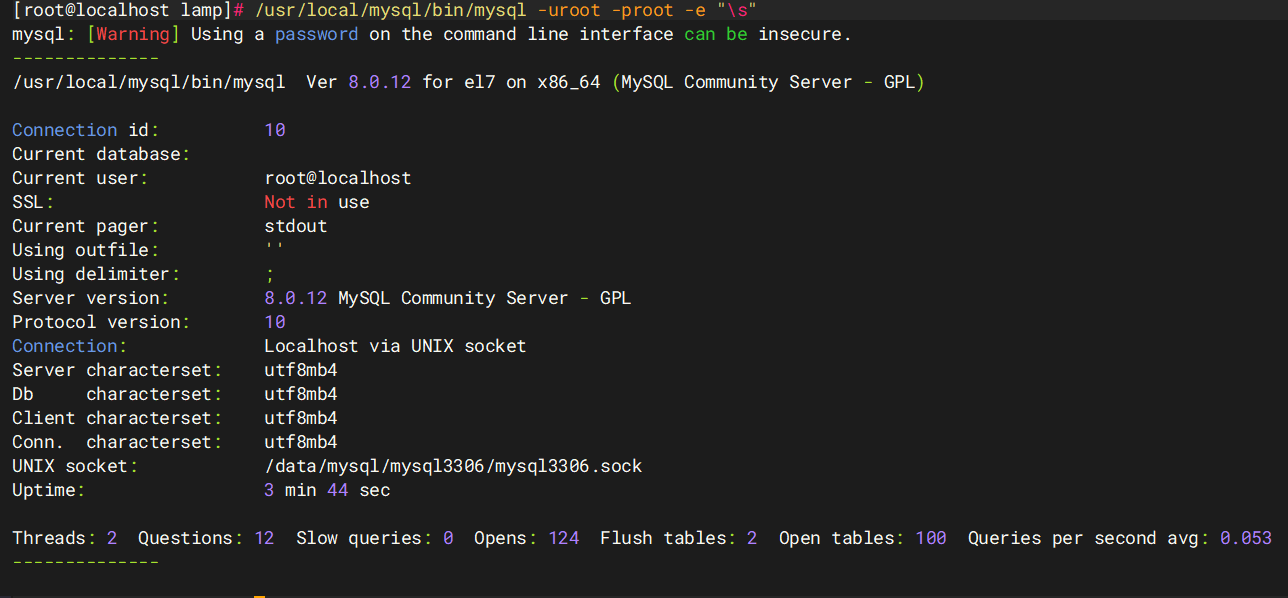Click the "\s" quoted argument
Image resolution: width=1288 pixels, height=598 pixels.
pyautogui.click(x=736, y=10)
